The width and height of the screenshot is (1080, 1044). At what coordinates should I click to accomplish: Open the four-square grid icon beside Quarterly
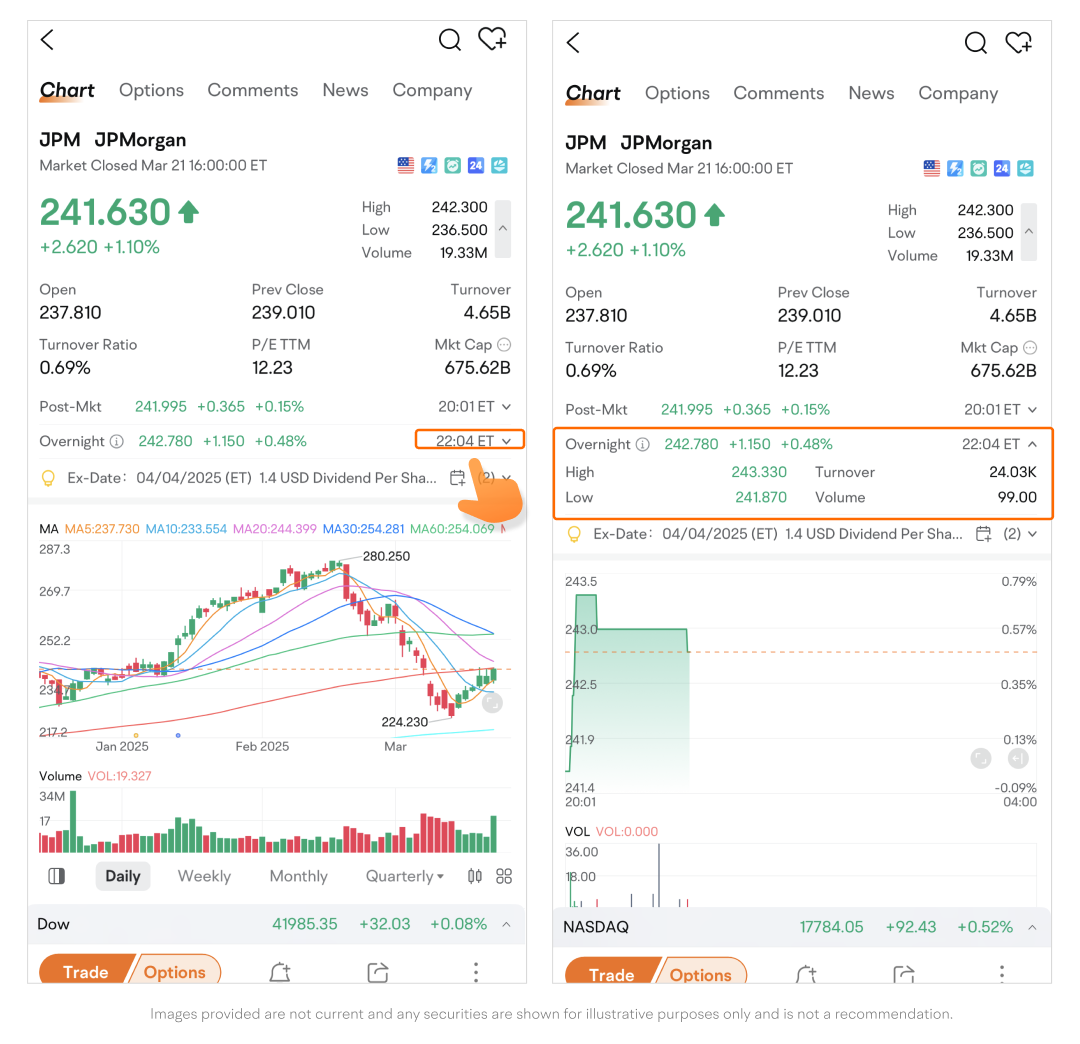click(504, 876)
